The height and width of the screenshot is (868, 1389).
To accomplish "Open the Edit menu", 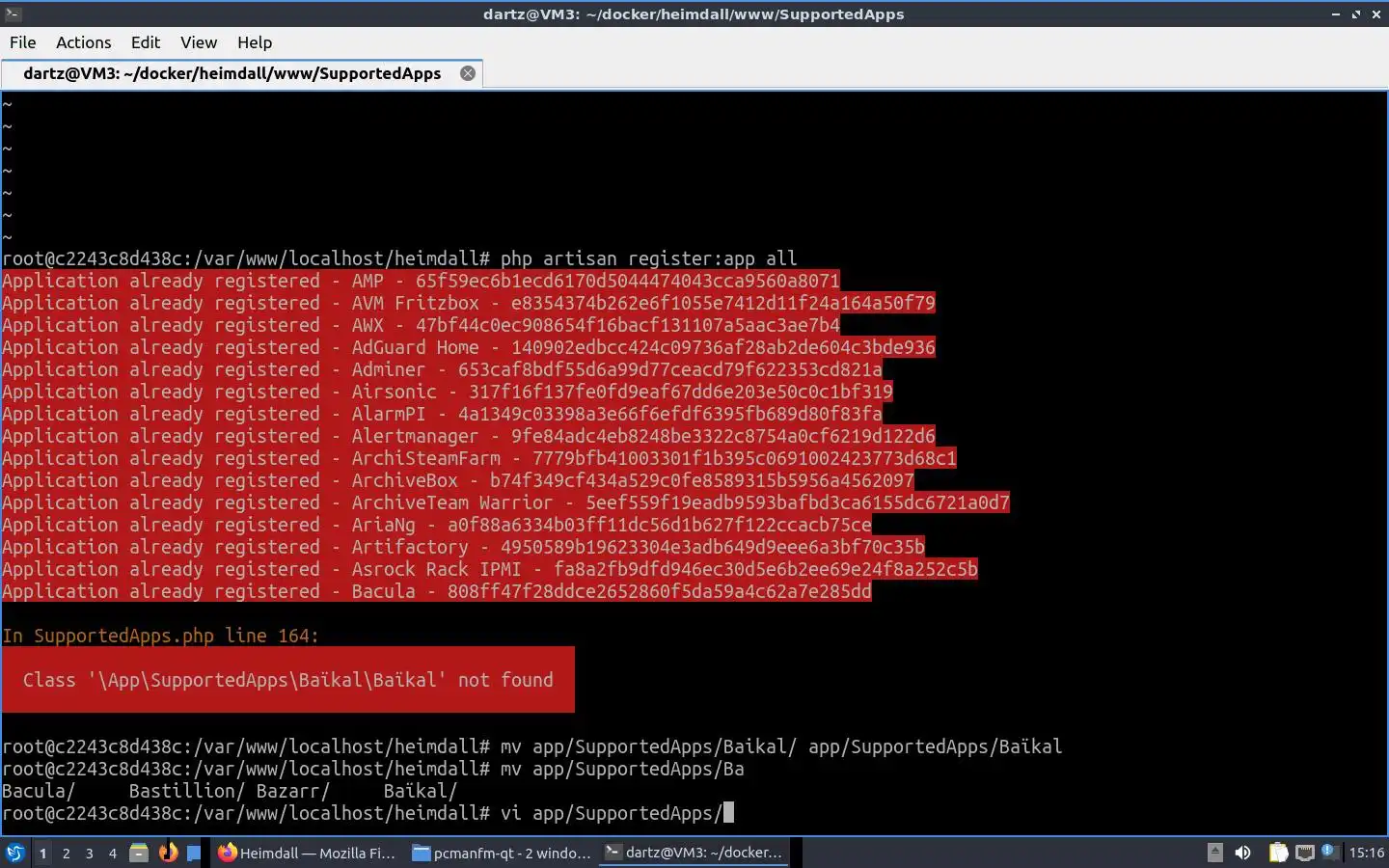I will coord(146,42).
